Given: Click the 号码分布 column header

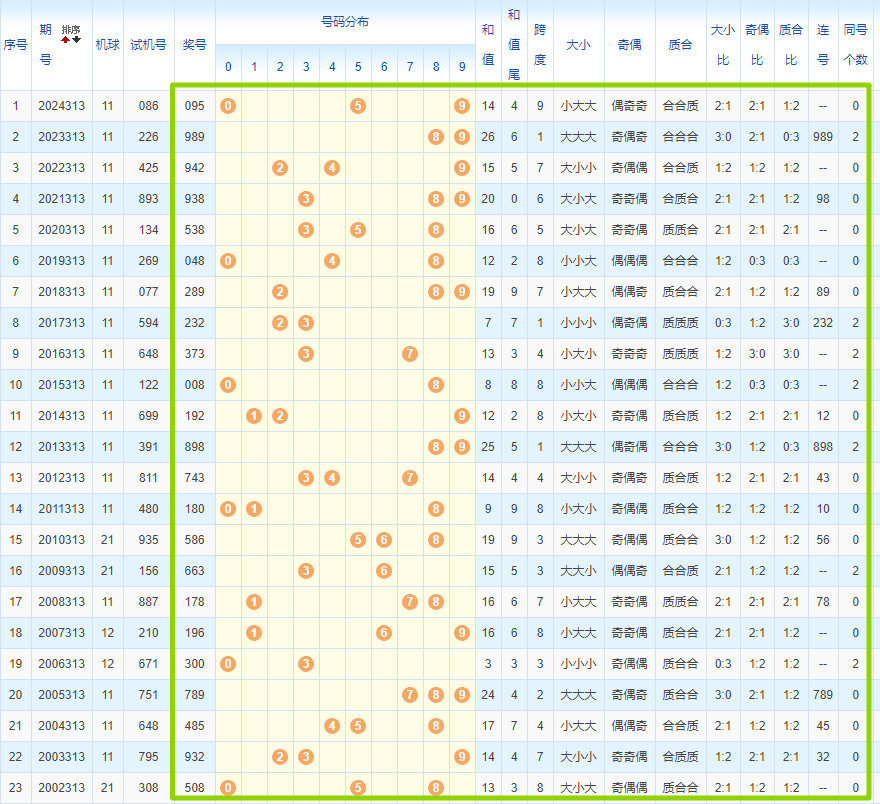Looking at the screenshot, I should pos(345,22).
